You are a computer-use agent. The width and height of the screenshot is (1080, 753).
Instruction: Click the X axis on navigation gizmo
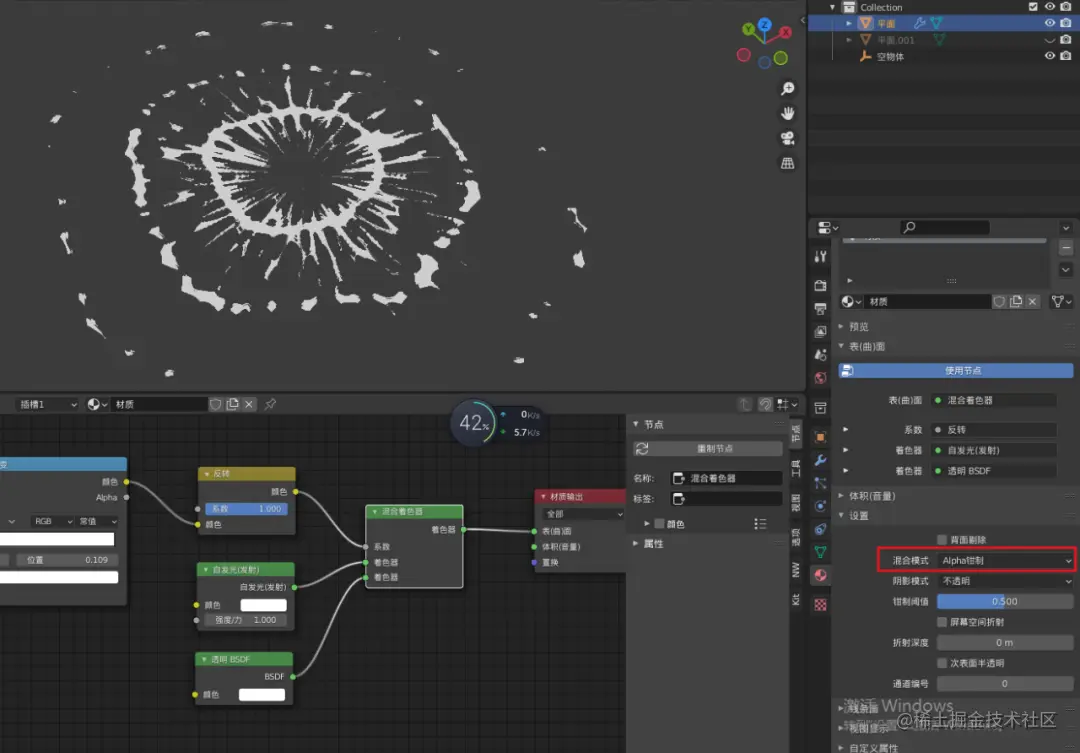tap(785, 32)
